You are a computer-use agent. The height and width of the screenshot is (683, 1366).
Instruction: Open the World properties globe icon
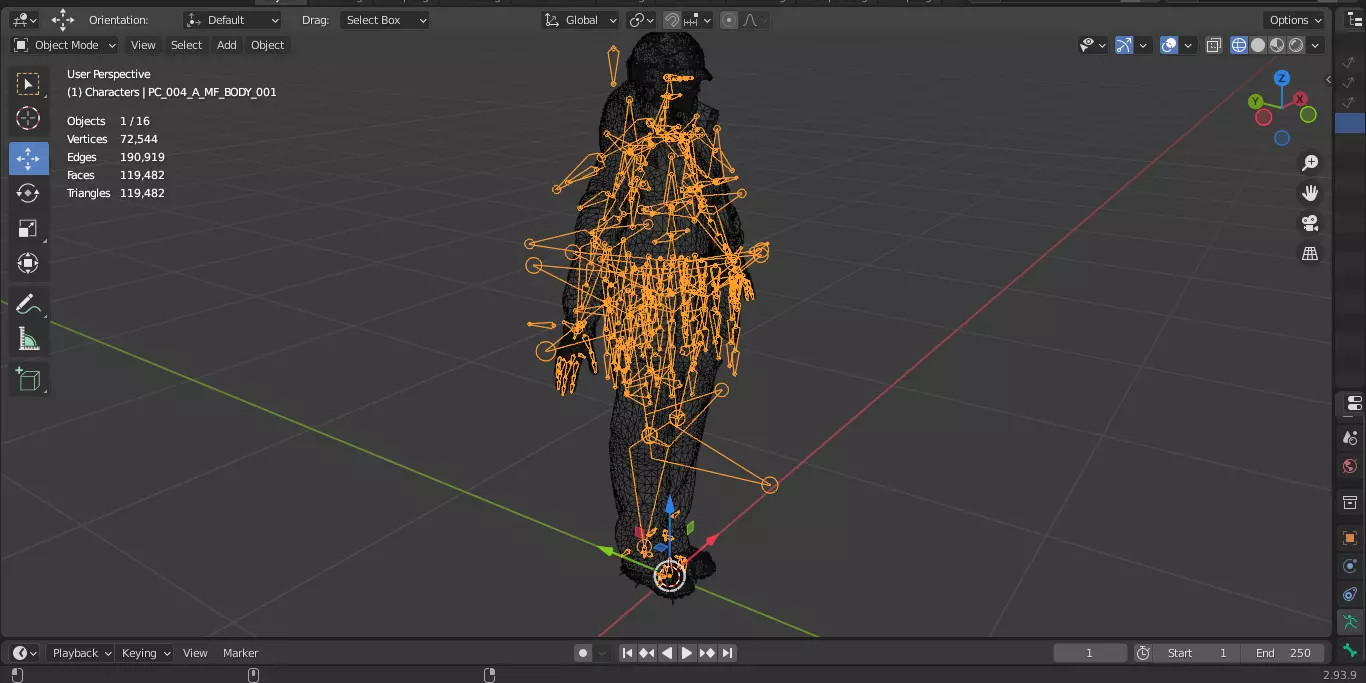(1350, 466)
